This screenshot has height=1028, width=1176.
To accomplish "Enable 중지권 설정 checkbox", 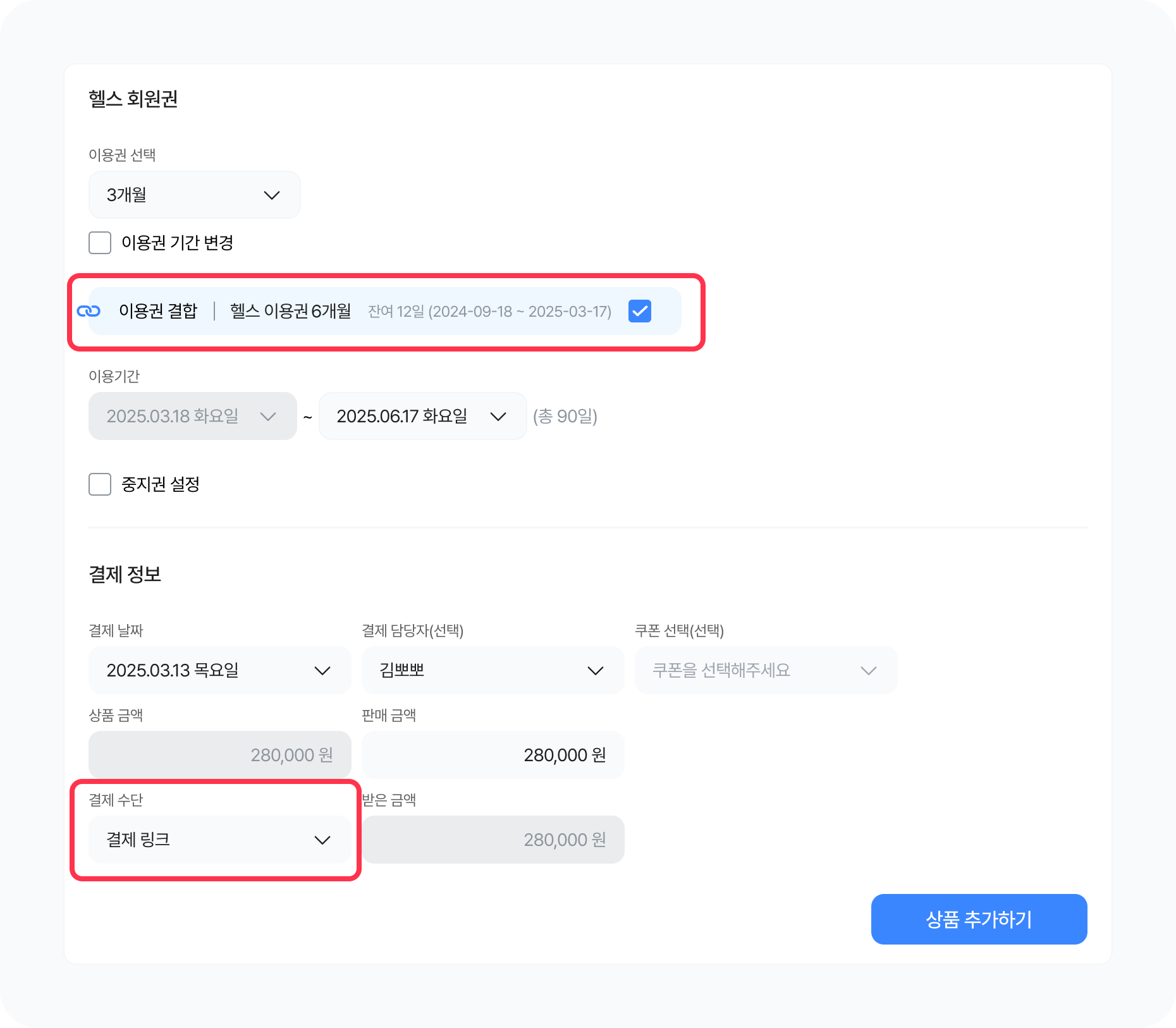I will tap(100, 484).
